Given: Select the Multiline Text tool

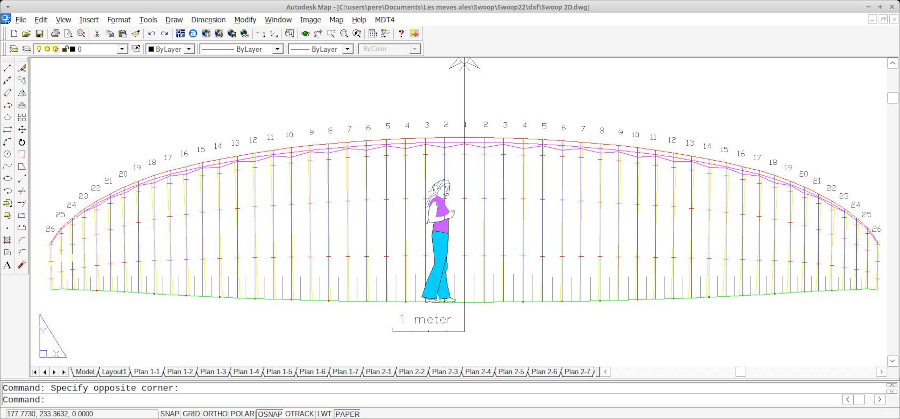Looking at the screenshot, I should (8, 265).
